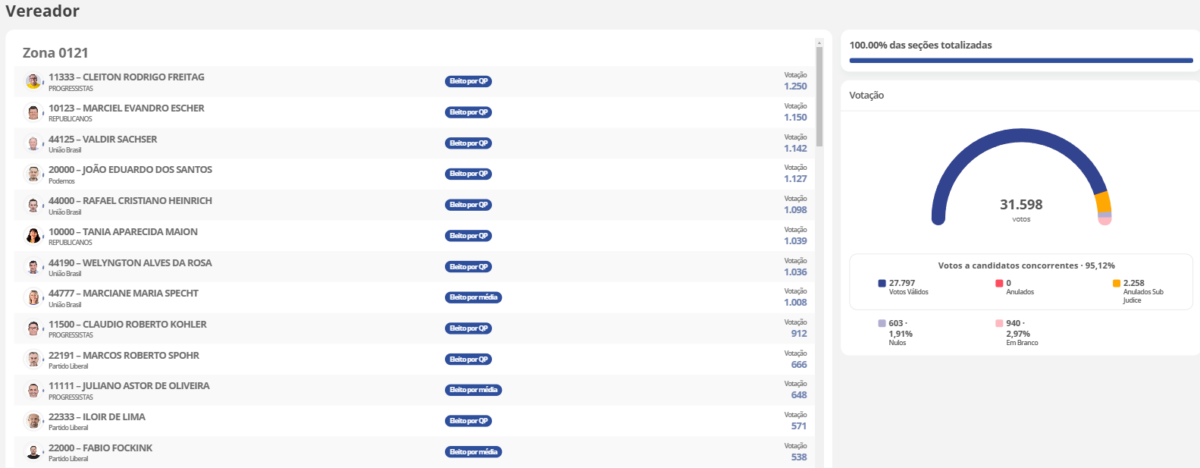Click the orange Anulados Sub Judice swatch
This screenshot has height=468, width=1200.
[1116, 284]
